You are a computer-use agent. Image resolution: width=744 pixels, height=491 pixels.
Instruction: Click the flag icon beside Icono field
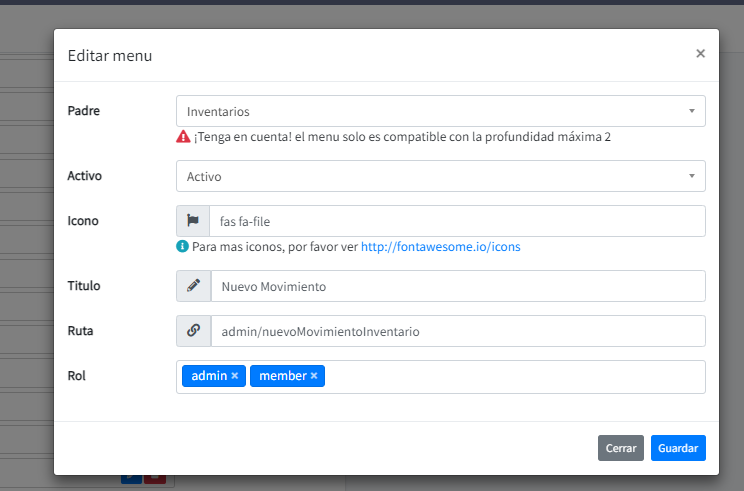click(193, 221)
